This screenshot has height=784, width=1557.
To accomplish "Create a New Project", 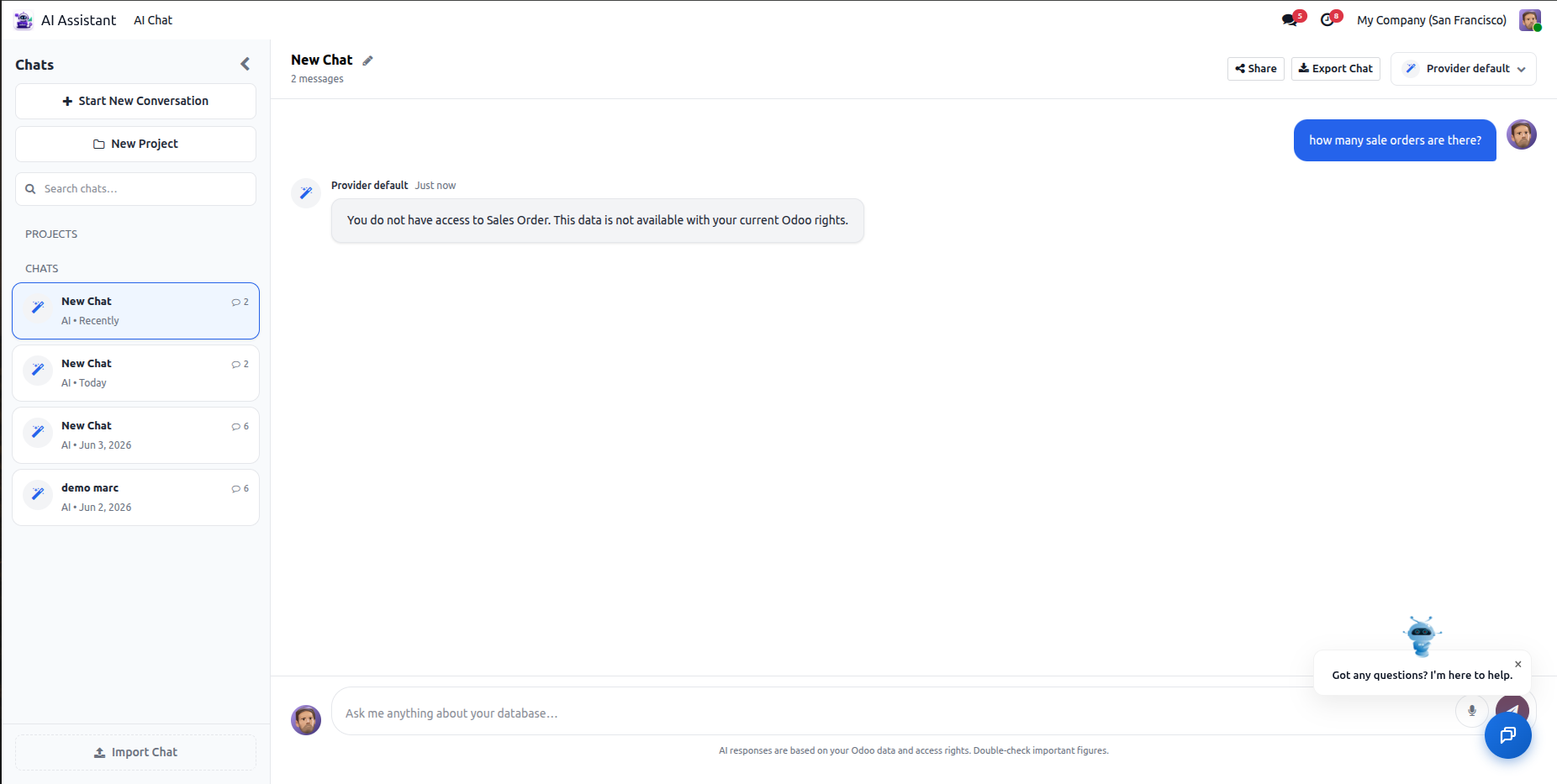I will pos(135,144).
